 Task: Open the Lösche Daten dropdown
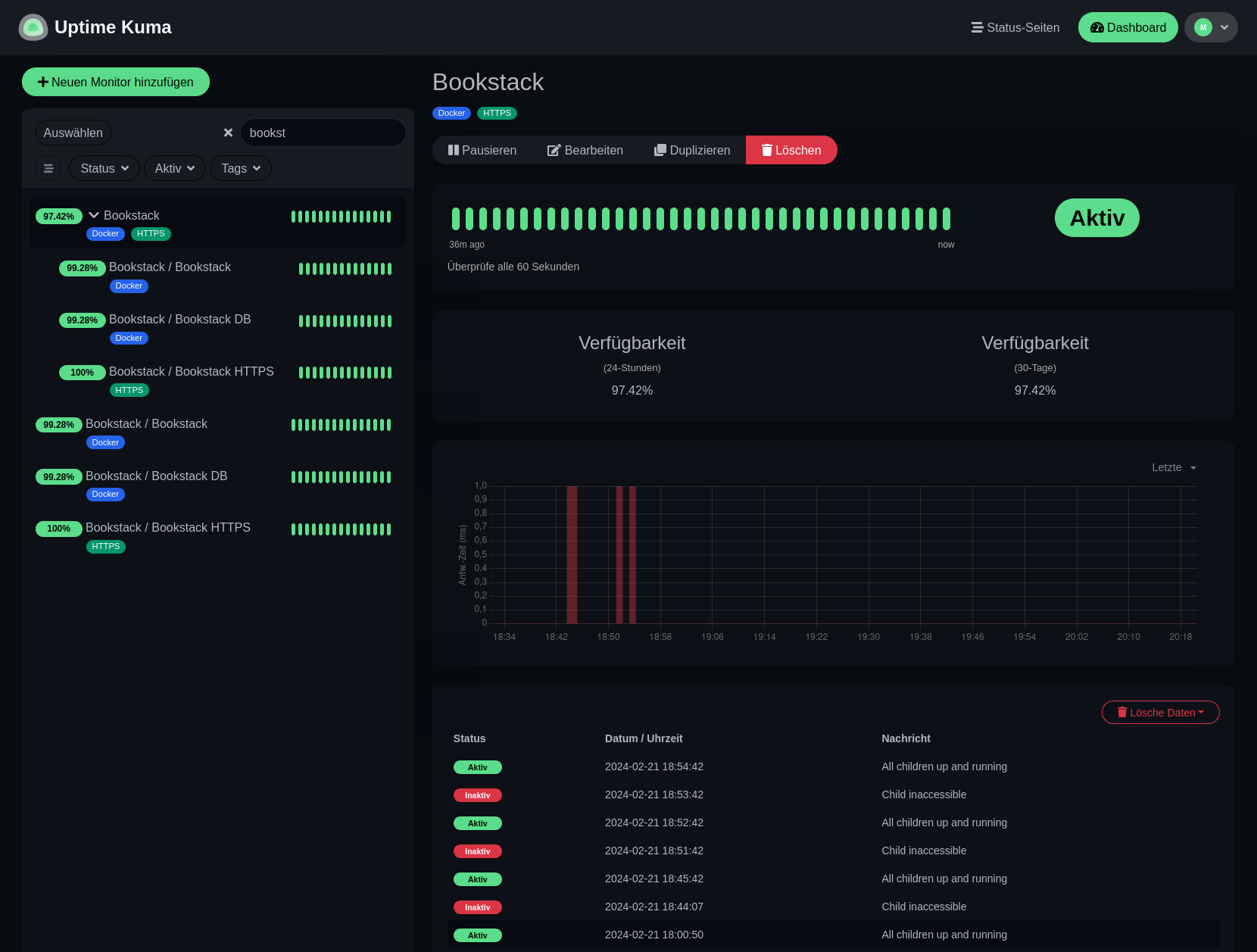tap(1161, 713)
